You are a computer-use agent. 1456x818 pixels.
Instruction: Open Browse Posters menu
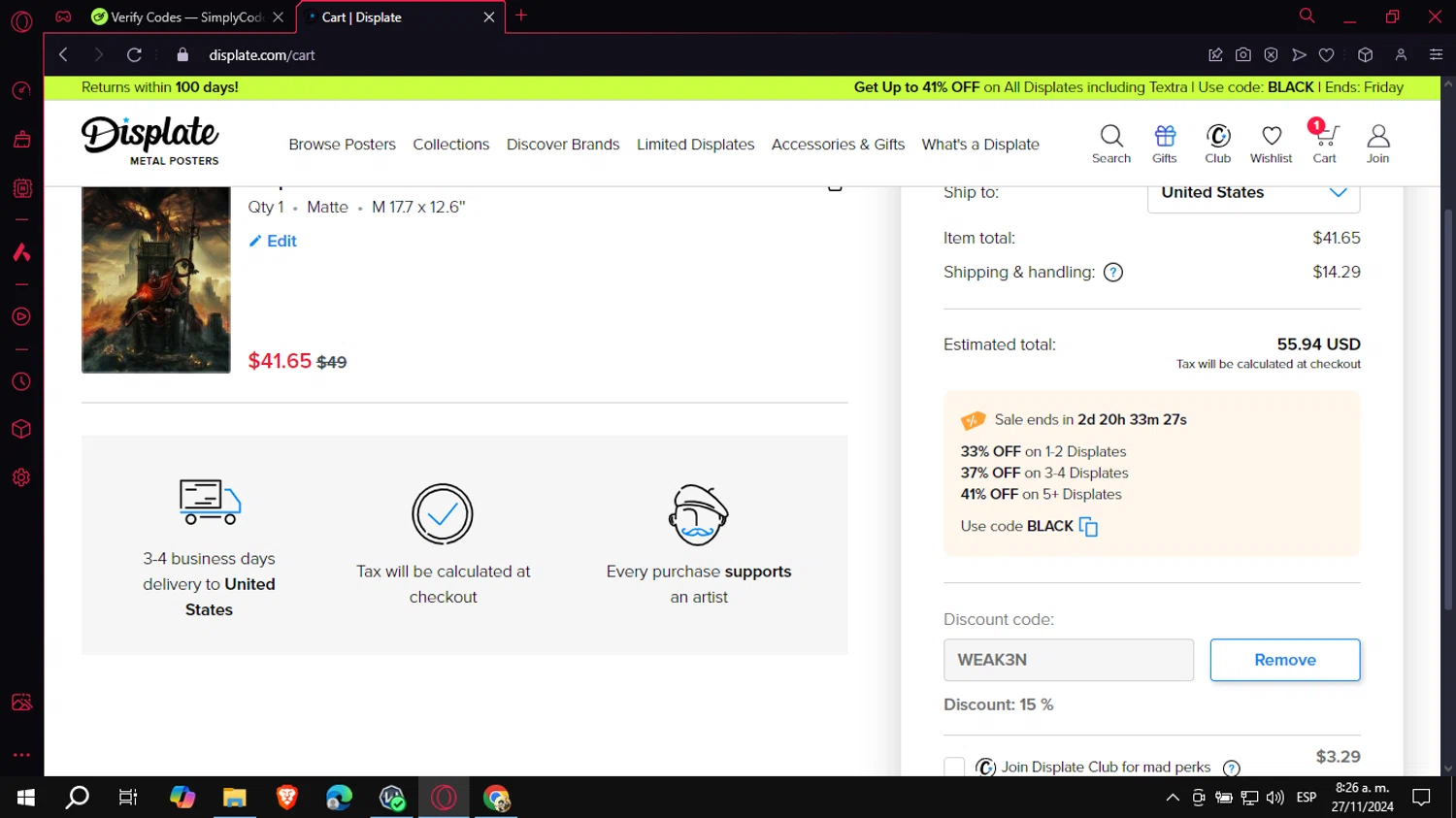342,145
